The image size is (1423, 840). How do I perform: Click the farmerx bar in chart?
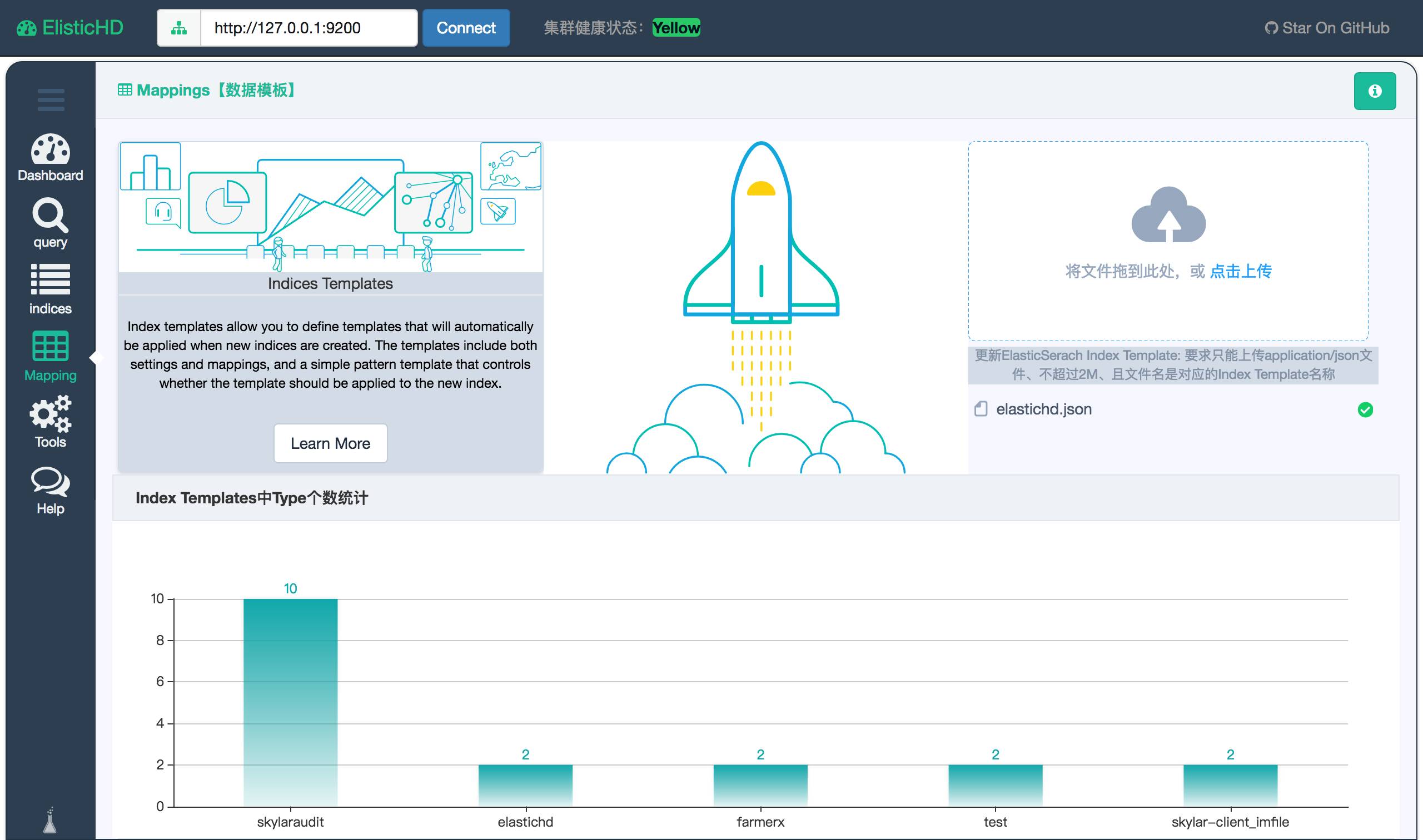760,786
